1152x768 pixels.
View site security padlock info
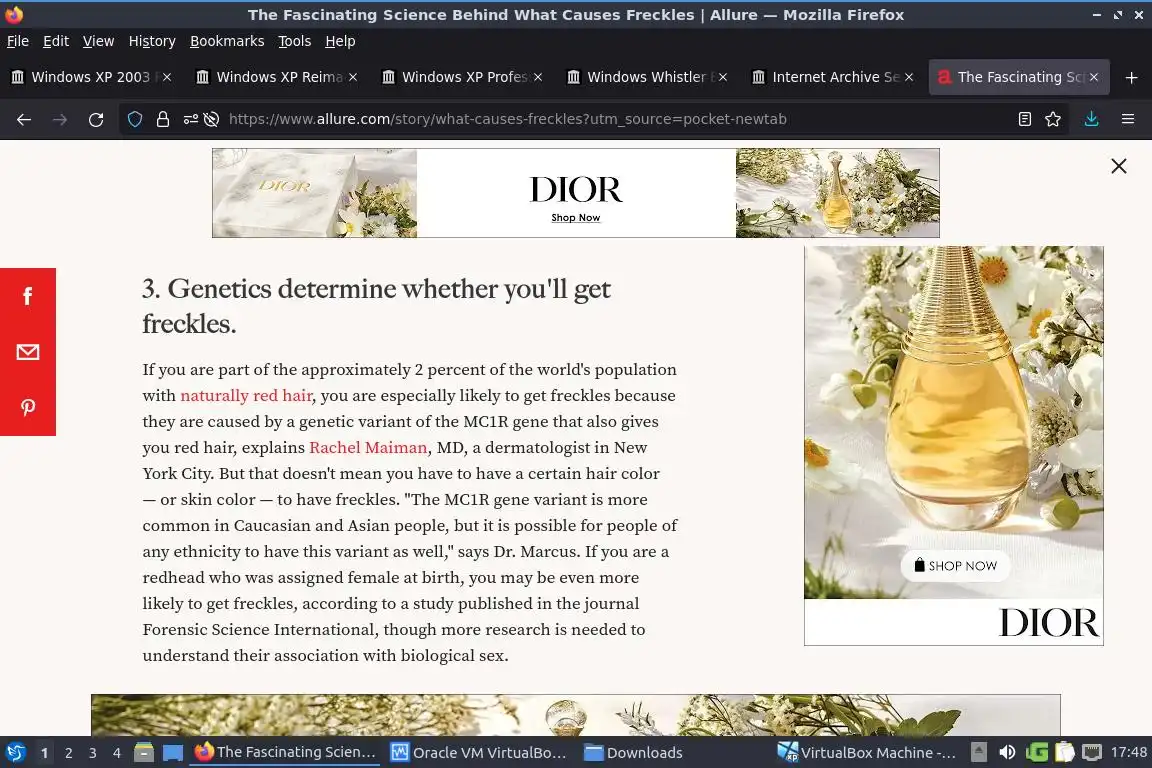click(x=163, y=119)
